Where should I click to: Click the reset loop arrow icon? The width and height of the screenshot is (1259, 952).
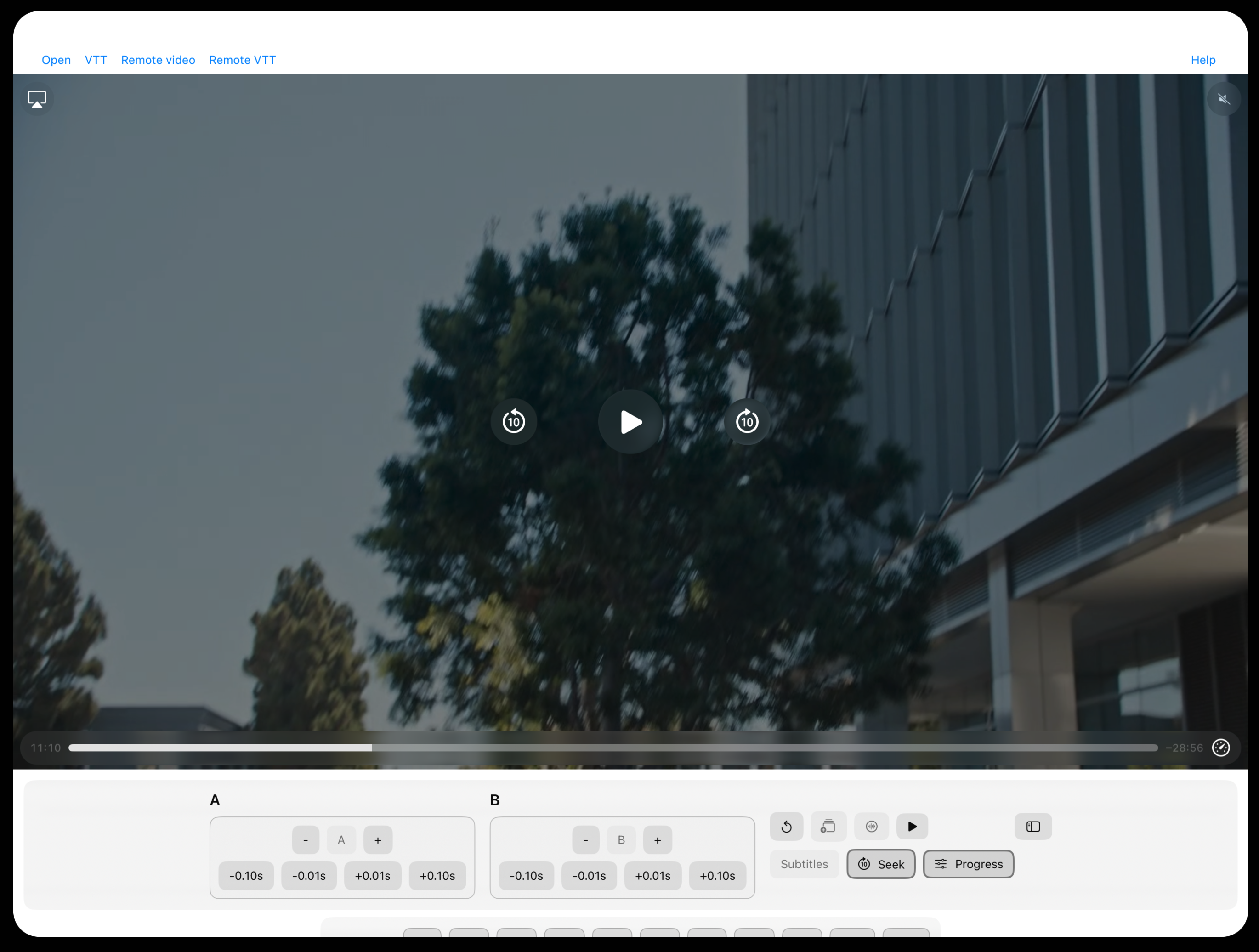786,826
